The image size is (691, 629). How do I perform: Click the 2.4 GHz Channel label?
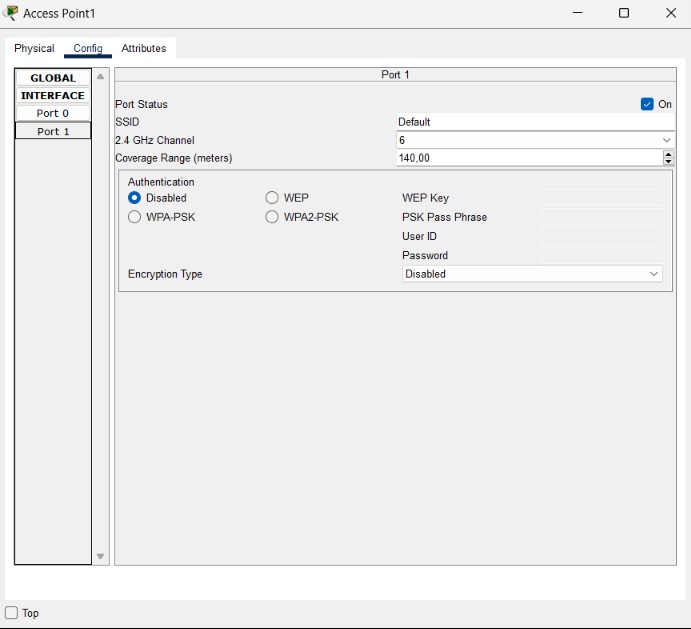coord(155,140)
